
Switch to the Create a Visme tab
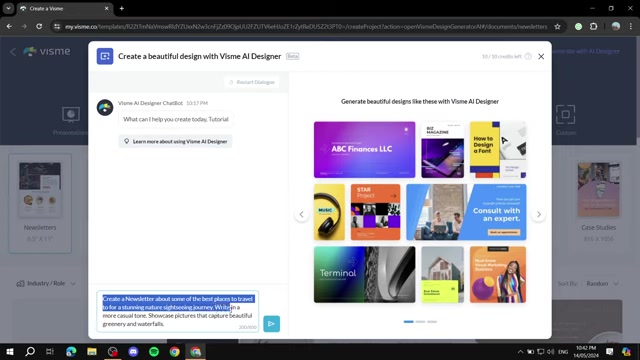pyautogui.click(x=60, y=8)
